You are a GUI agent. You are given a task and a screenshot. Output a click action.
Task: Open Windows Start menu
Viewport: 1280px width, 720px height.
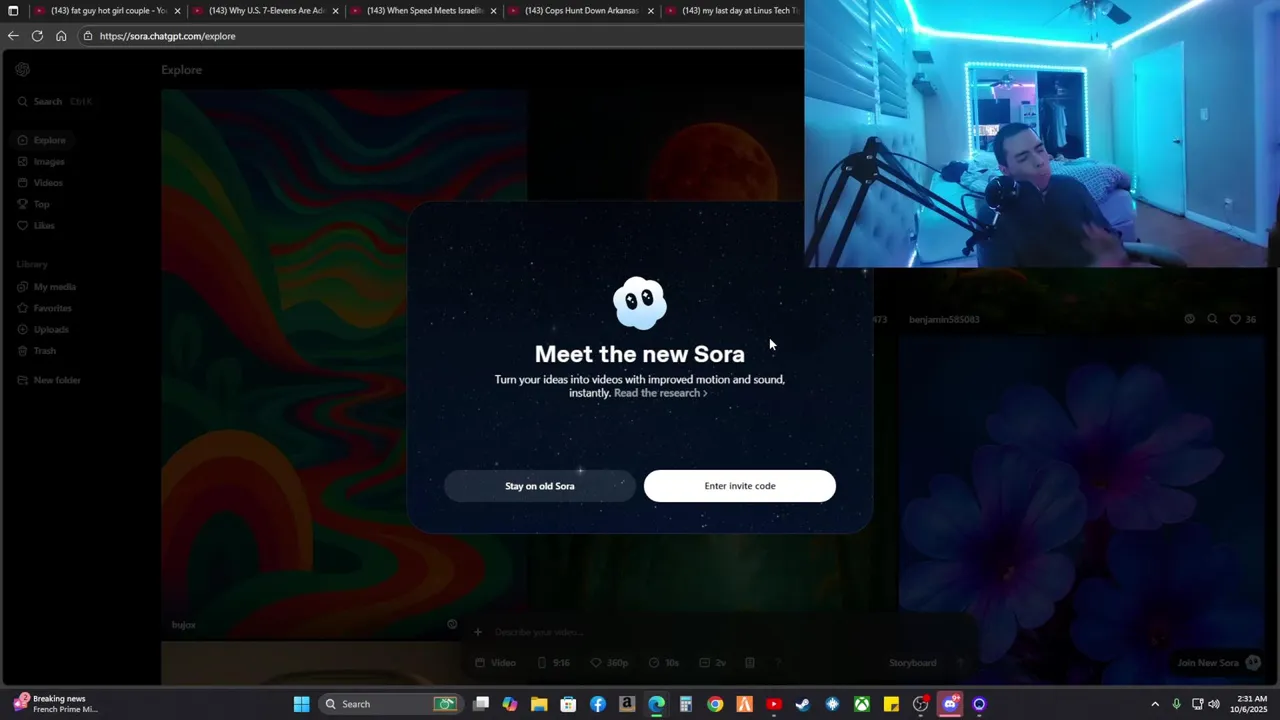[x=301, y=704]
